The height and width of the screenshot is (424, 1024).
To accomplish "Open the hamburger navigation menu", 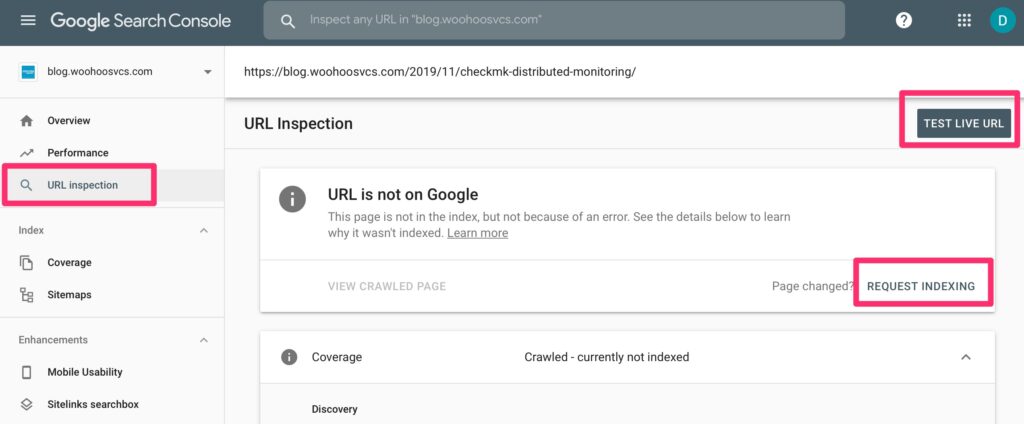I will pos(28,20).
